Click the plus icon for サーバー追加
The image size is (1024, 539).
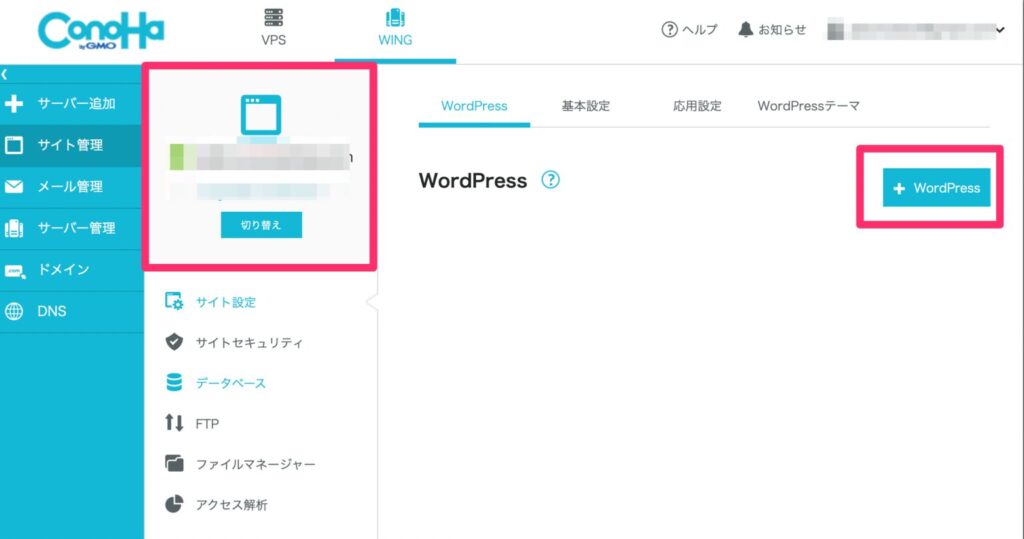pyautogui.click(x=14, y=103)
